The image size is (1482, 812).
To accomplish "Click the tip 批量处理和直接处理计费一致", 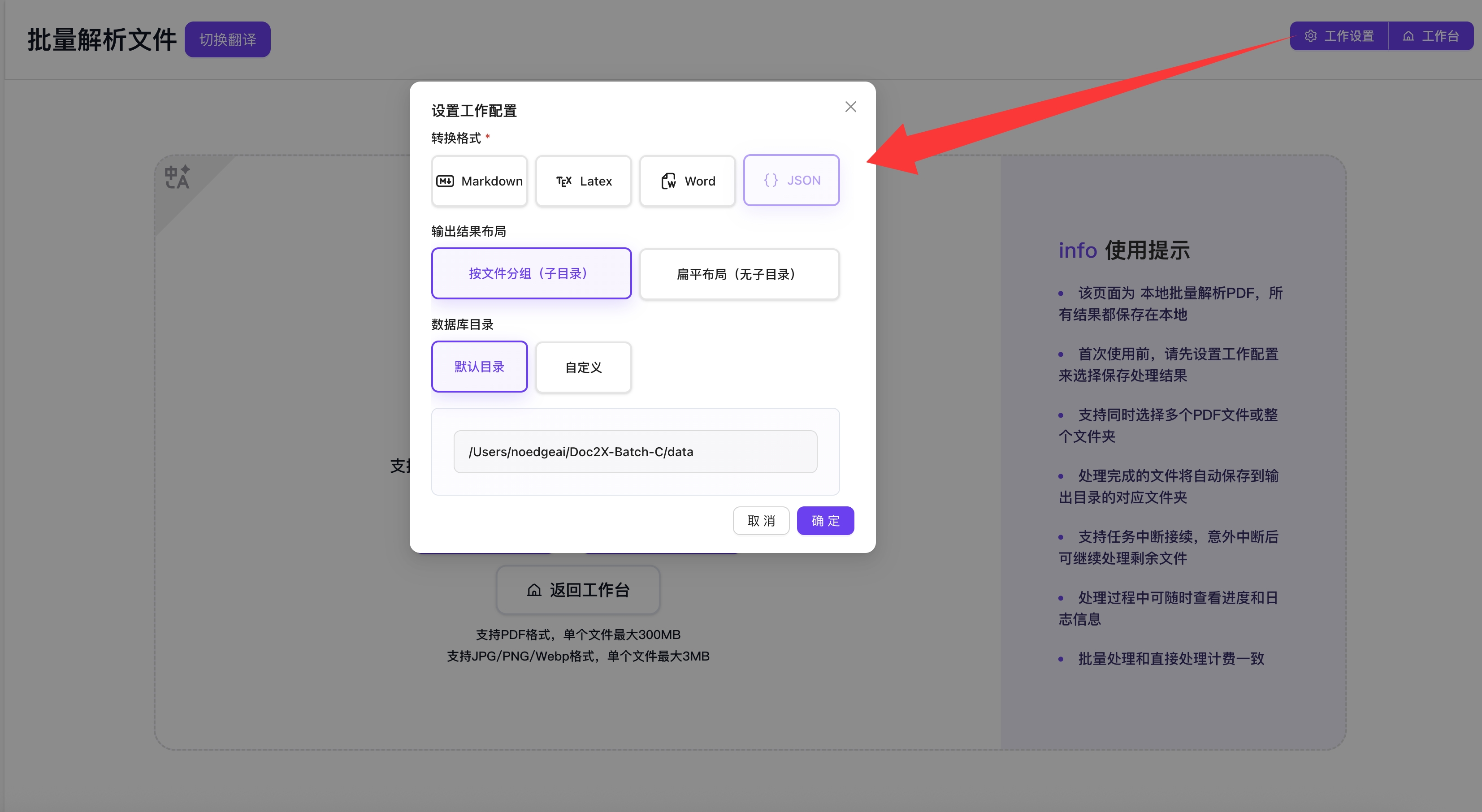I will pyautogui.click(x=1162, y=658).
